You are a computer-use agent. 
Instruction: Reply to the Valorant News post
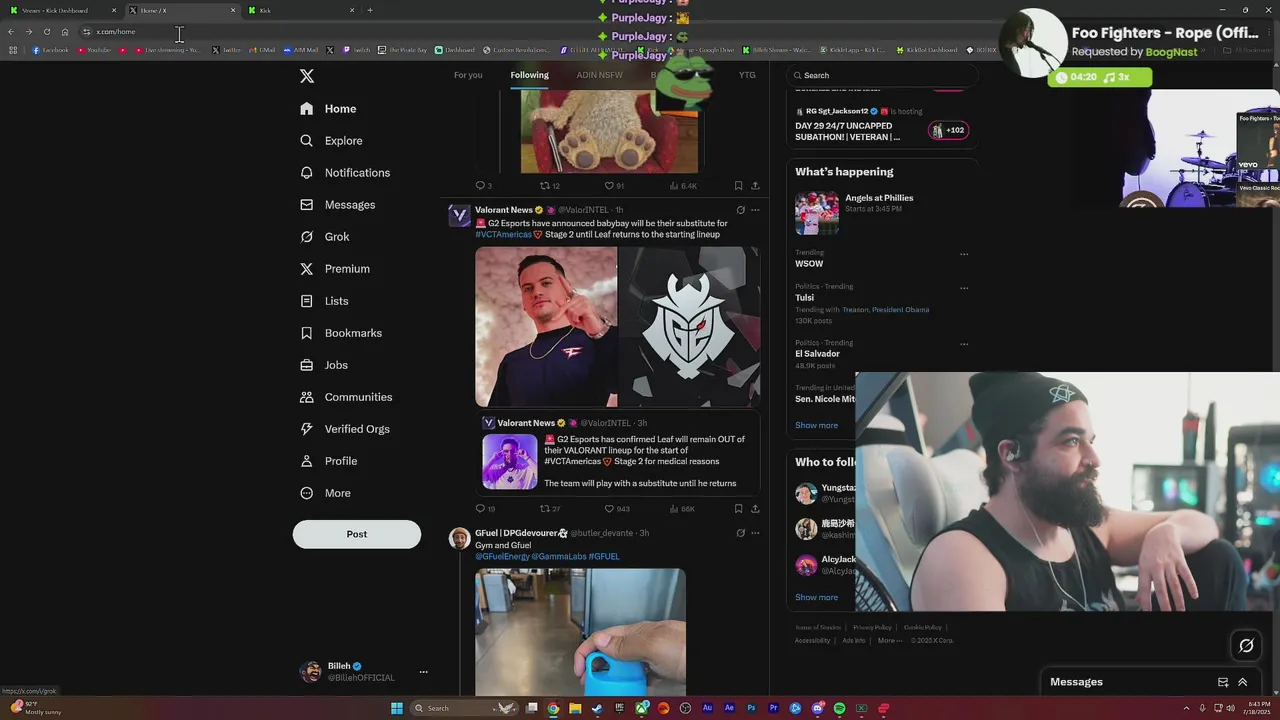point(480,509)
